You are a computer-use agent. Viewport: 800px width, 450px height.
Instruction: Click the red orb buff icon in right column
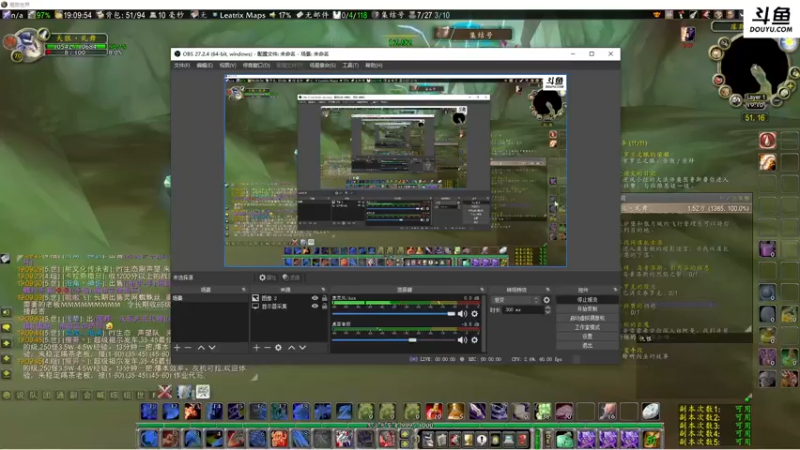coord(767,140)
